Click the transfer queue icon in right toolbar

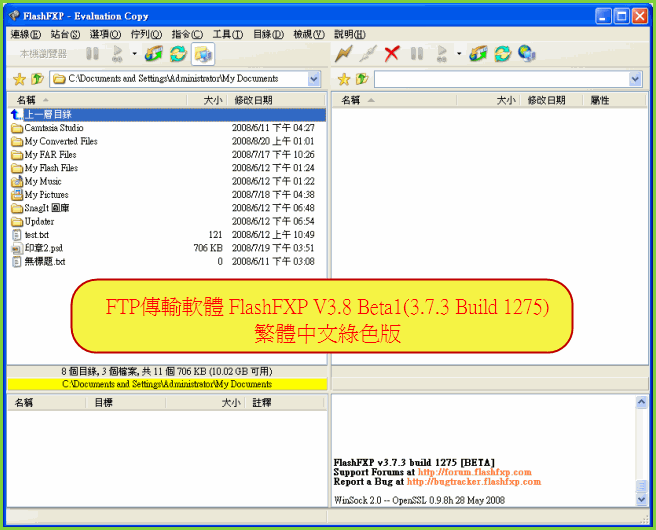click(478, 54)
